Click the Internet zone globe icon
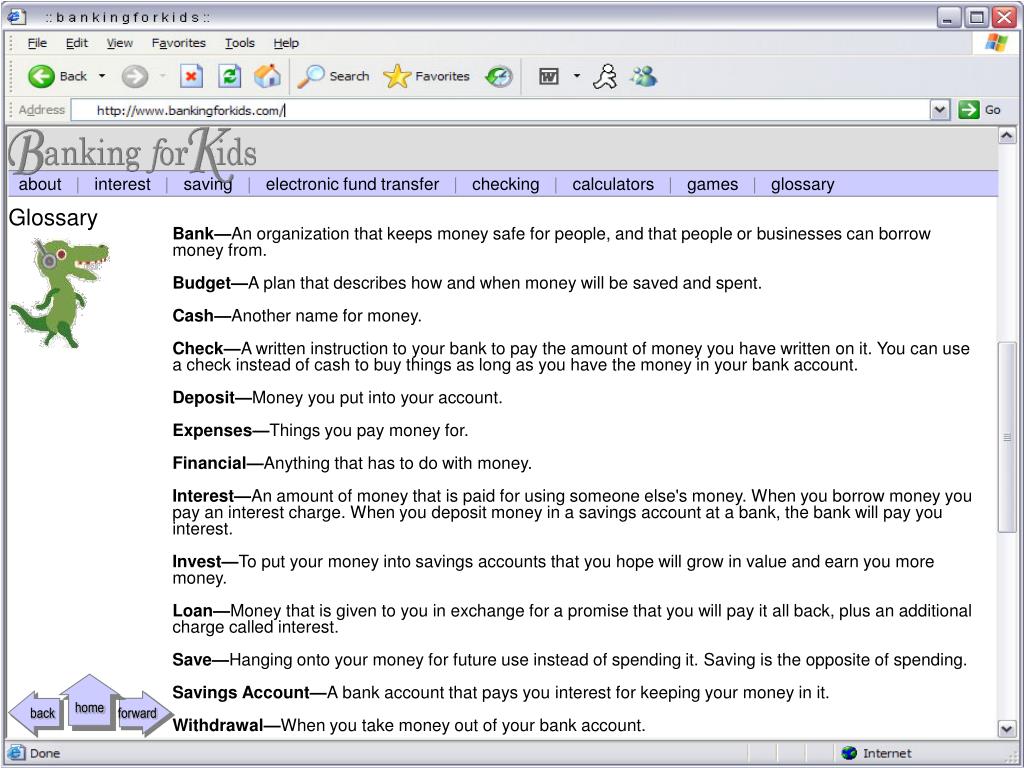 coord(849,753)
